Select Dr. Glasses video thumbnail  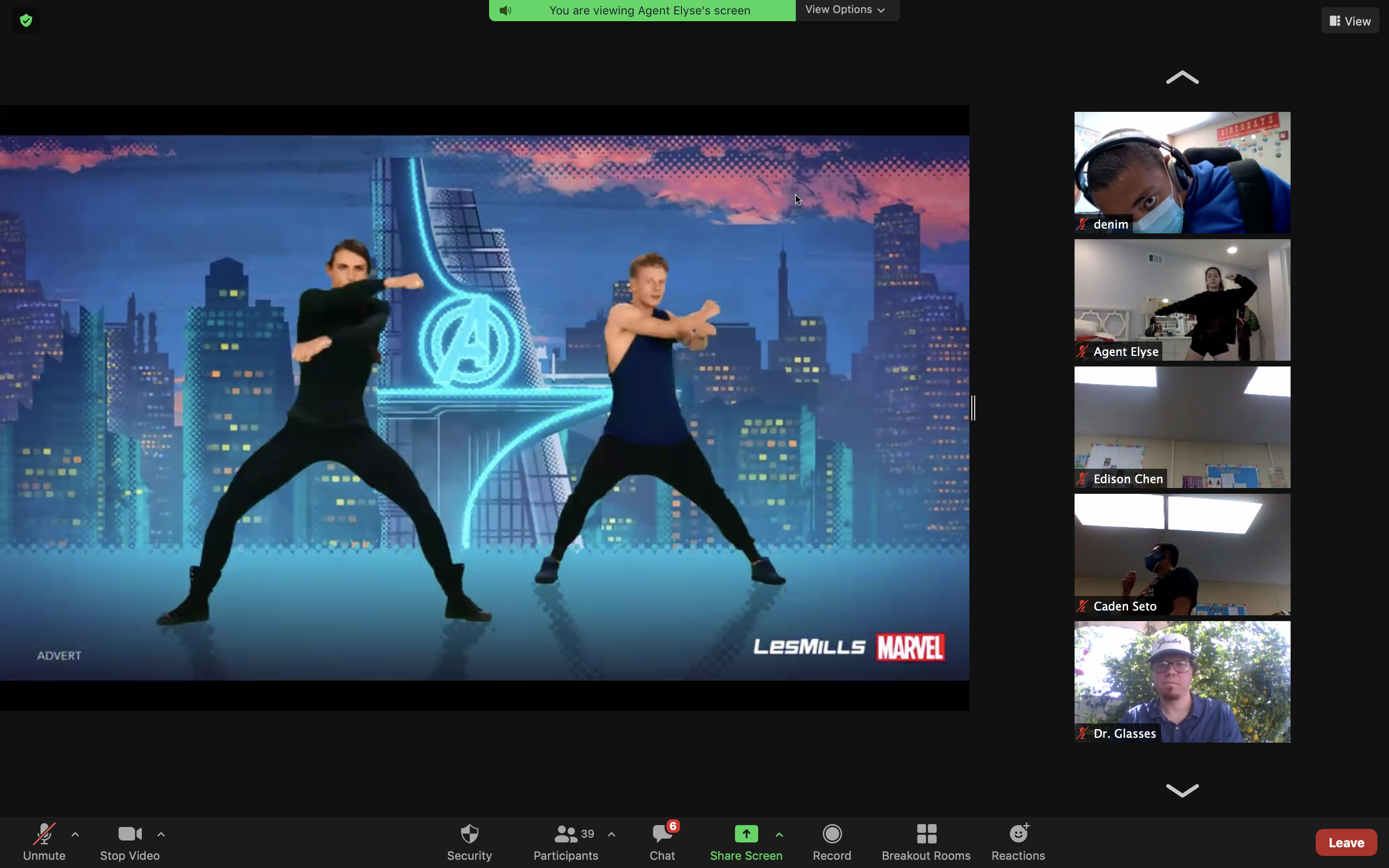tap(1182, 681)
